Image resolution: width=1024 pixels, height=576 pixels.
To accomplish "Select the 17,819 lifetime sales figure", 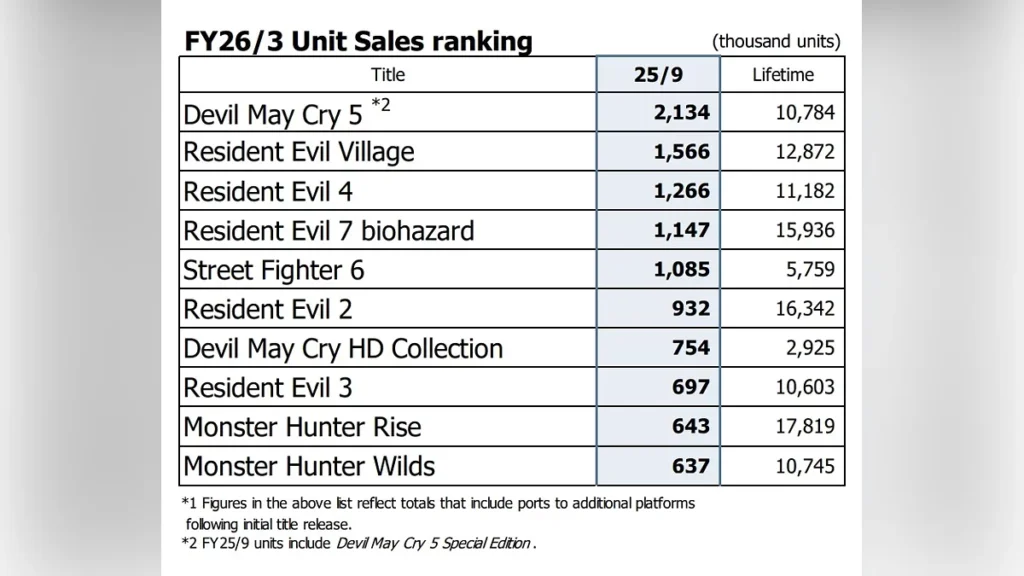I will [x=805, y=427].
